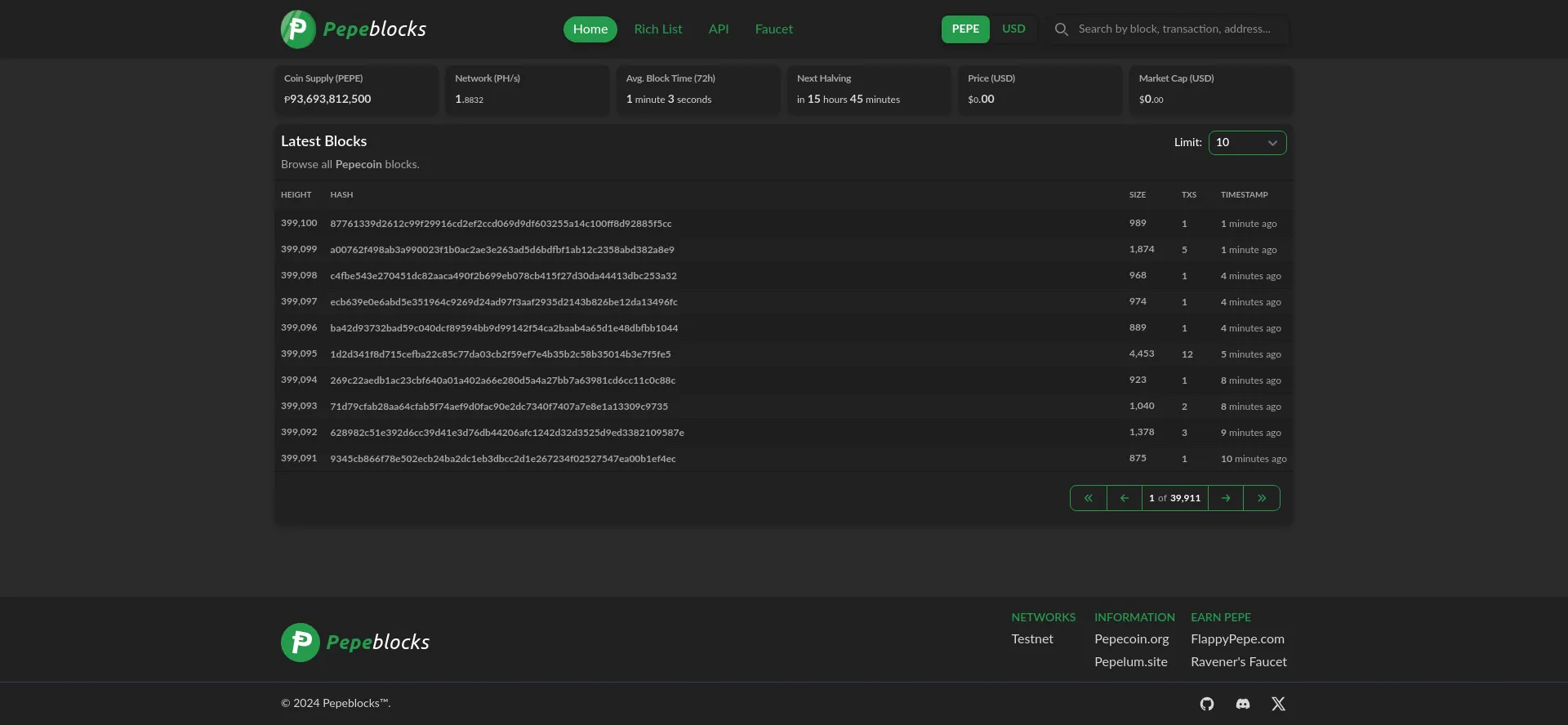Open the Testnet network link
Screen dimensions: 1568x725
point(1032,639)
